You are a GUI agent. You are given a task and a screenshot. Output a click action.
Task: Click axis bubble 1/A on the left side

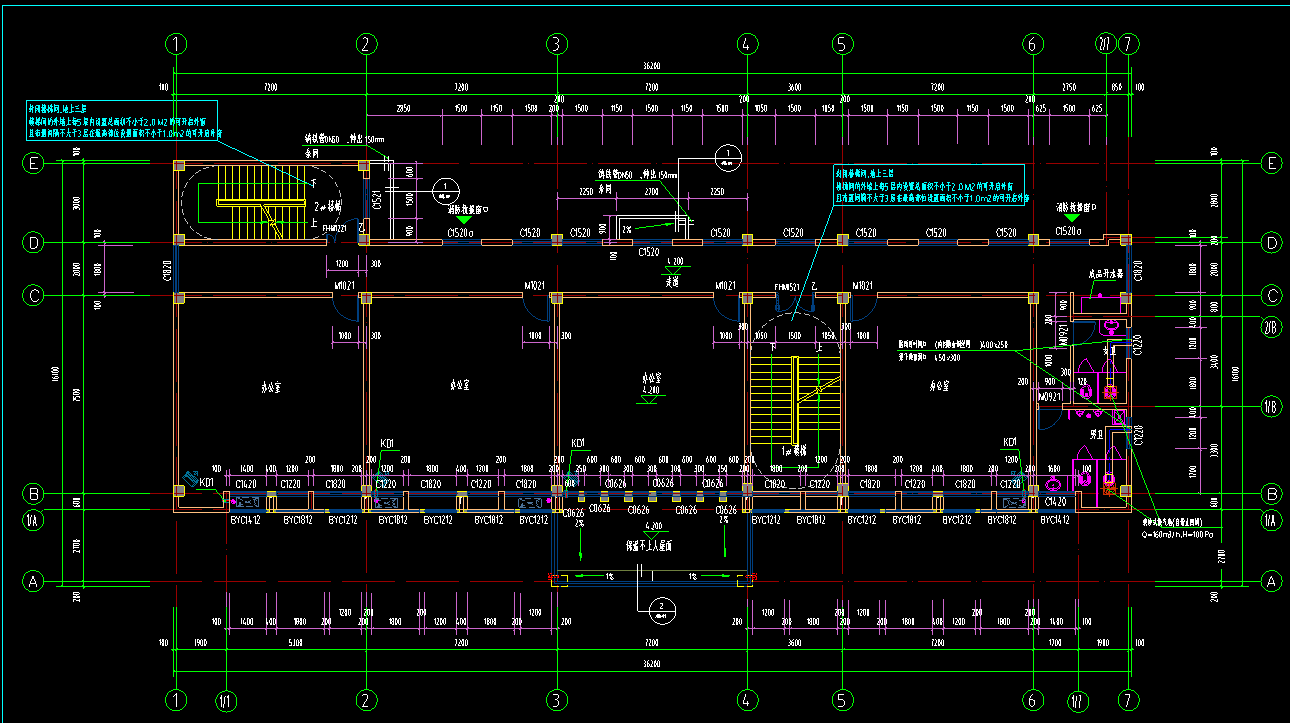click(x=33, y=520)
